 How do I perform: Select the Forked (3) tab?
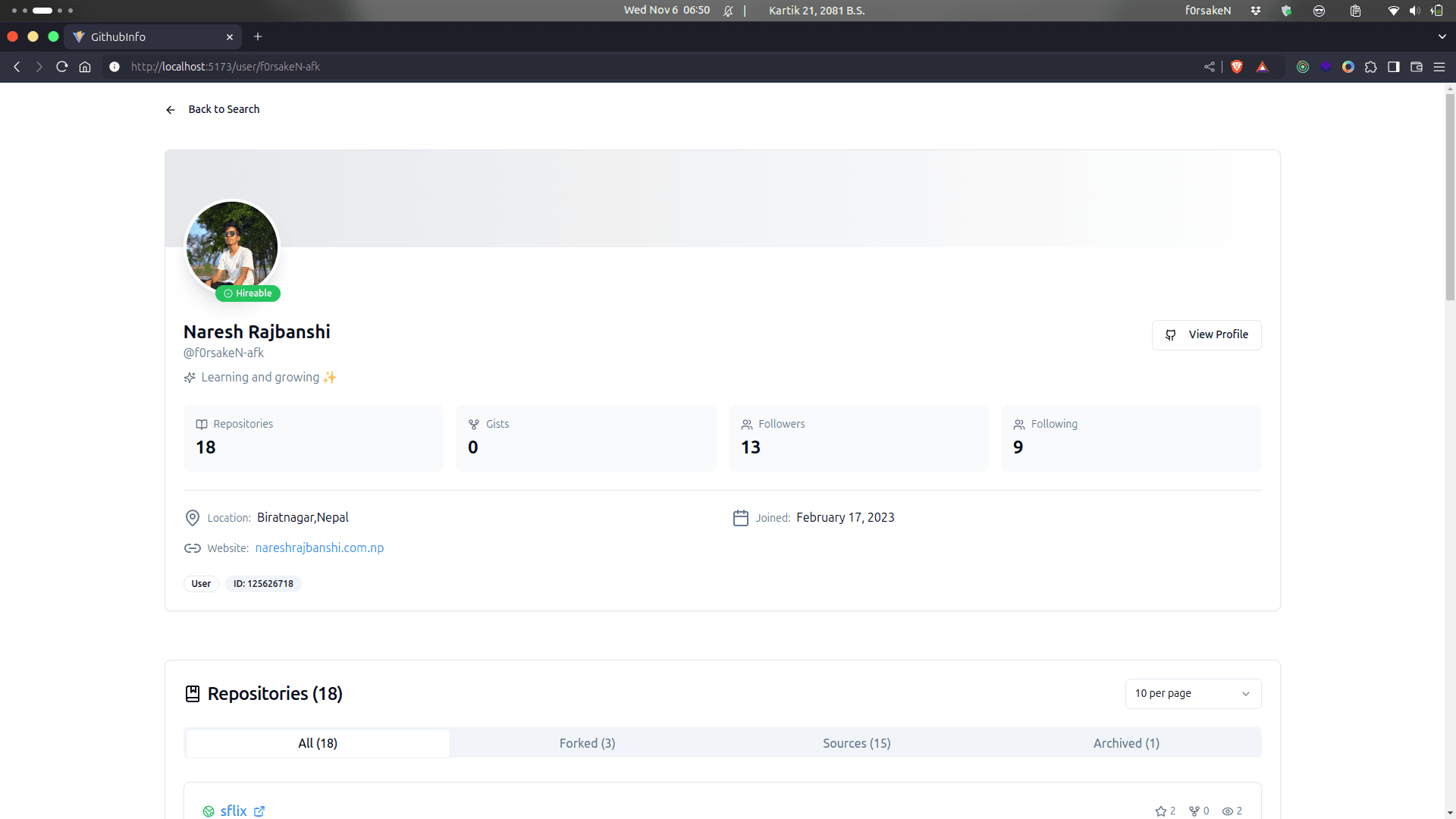pyautogui.click(x=587, y=742)
